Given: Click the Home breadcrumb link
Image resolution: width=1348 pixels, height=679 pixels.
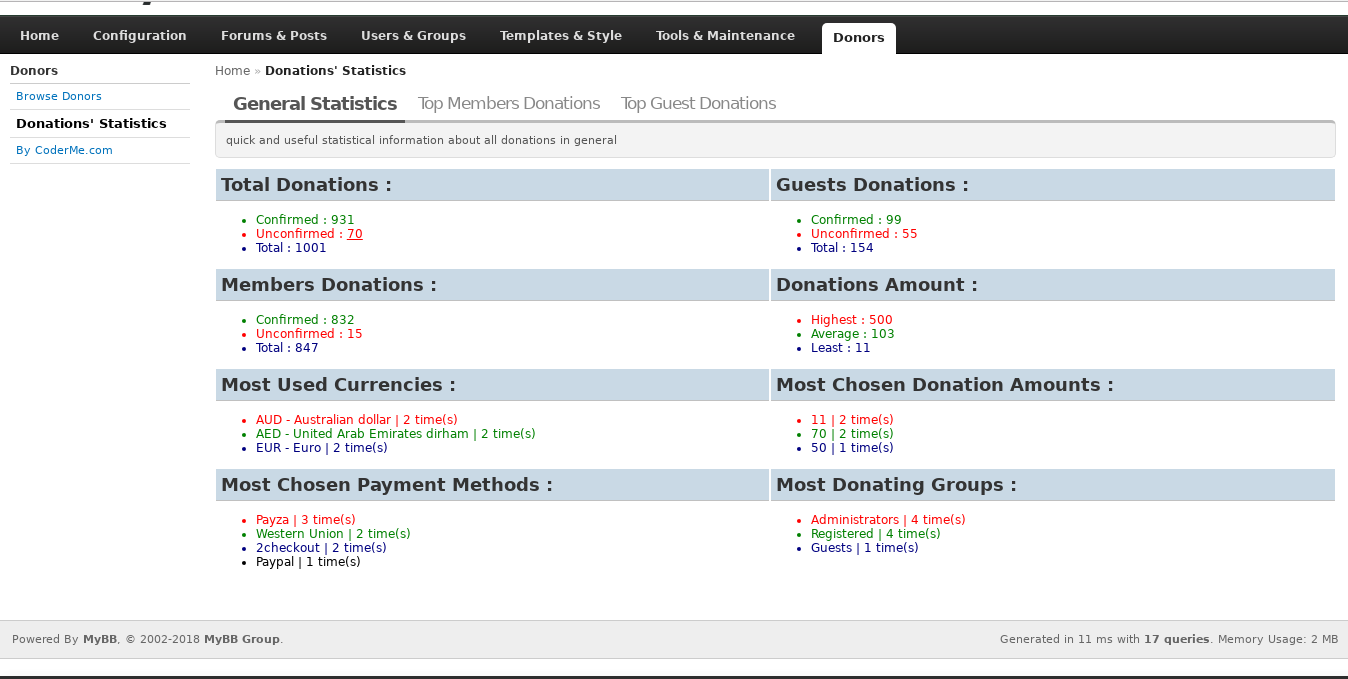Looking at the screenshot, I should click(x=232, y=71).
